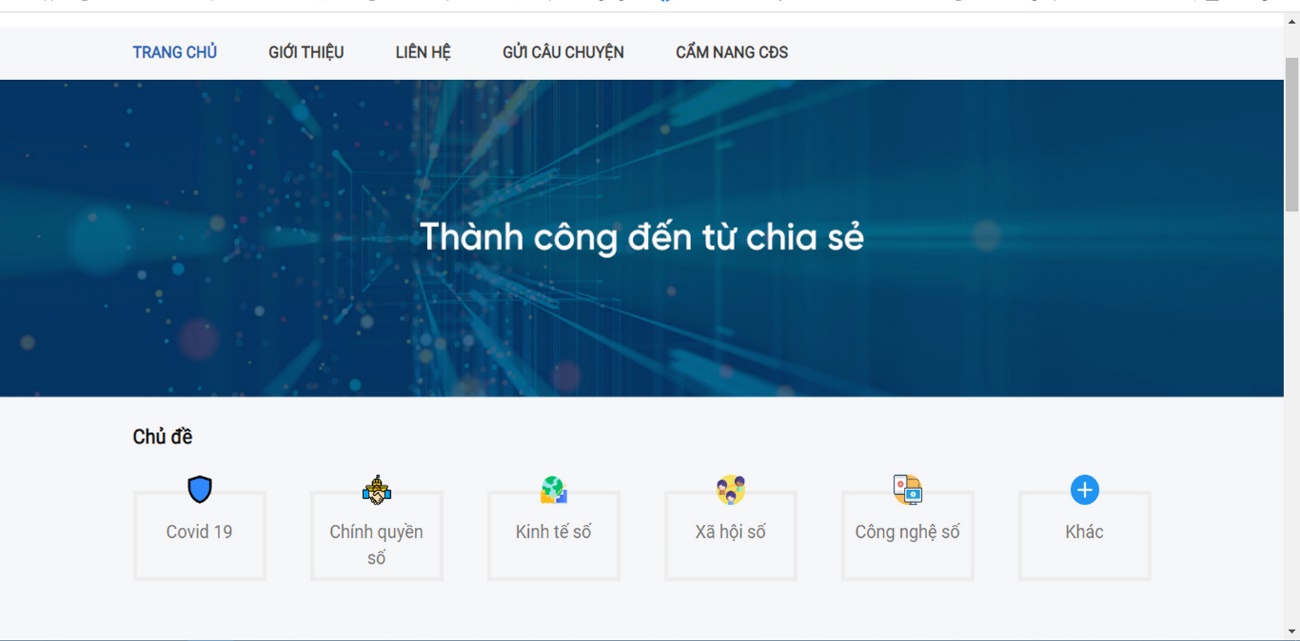Click the "Công nghệ số" text label

point(907,532)
